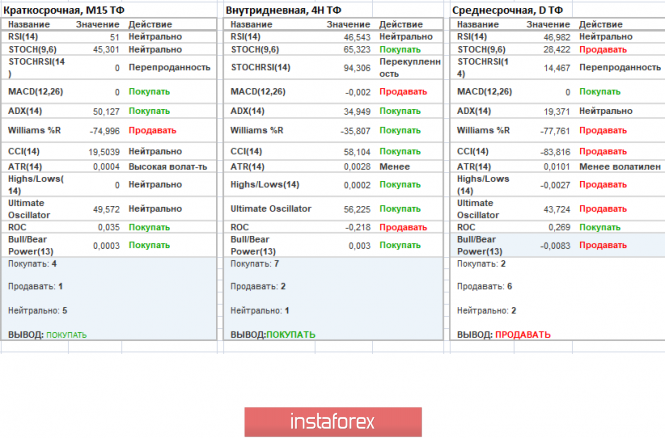The image size is (665, 438).
Task: Click Ultimate Oscillator value 56,225
Action: click(357, 209)
